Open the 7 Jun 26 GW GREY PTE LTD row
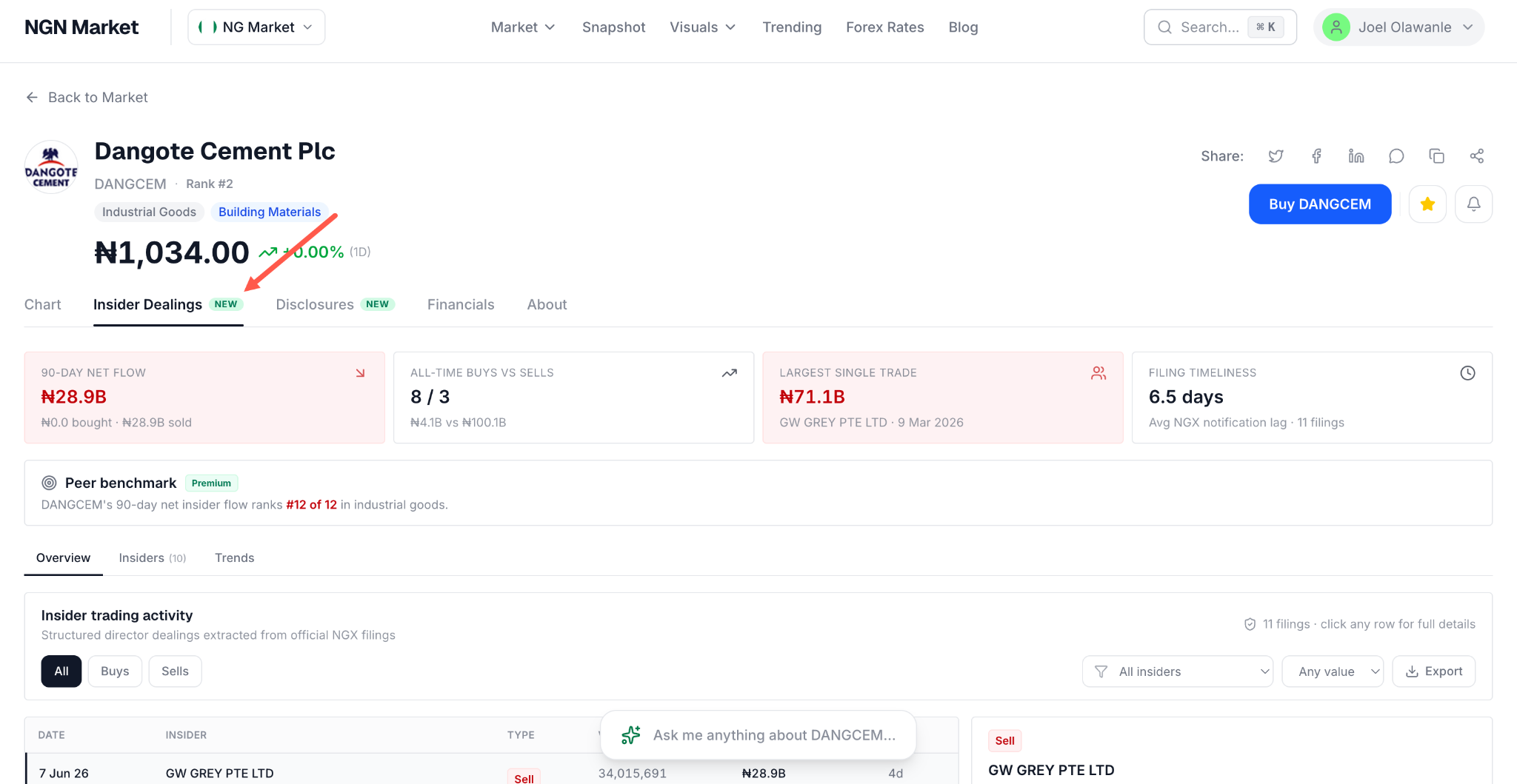Viewport: 1517px width, 784px height. point(492,771)
